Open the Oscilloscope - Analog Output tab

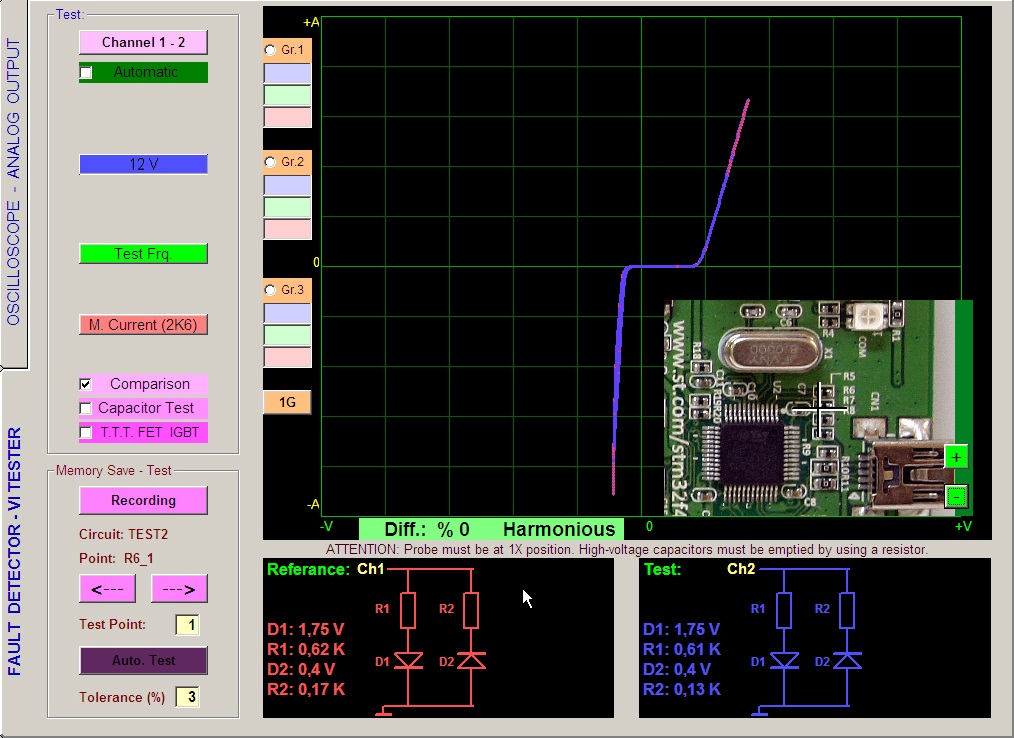[13, 183]
